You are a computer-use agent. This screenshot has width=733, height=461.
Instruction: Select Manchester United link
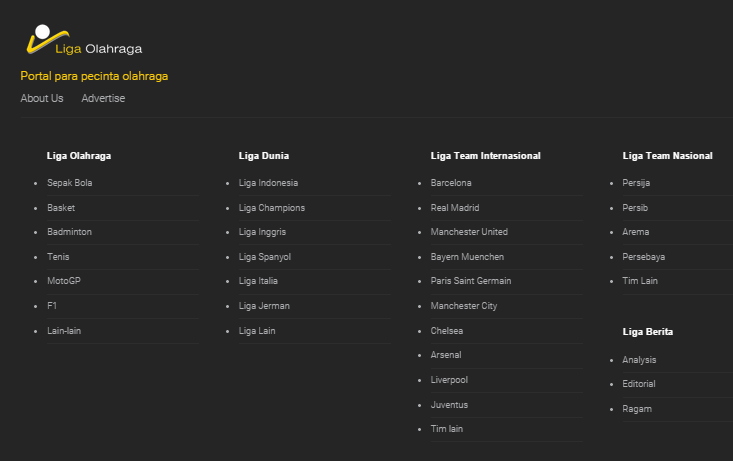click(x=469, y=232)
